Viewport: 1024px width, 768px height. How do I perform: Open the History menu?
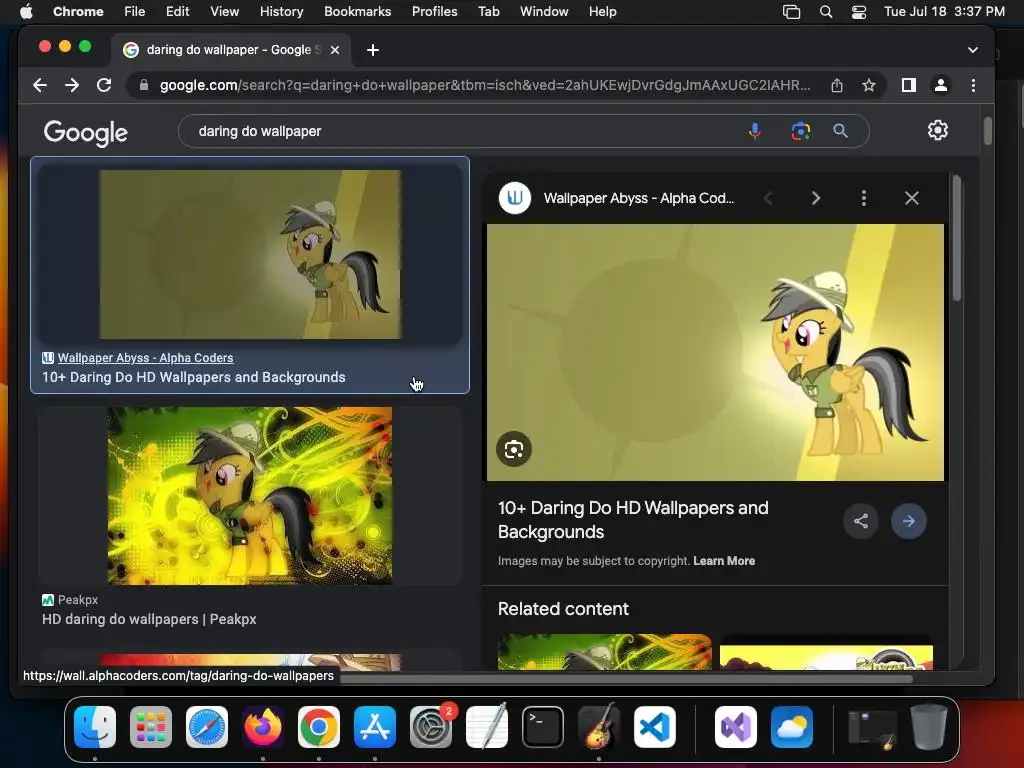pos(281,12)
